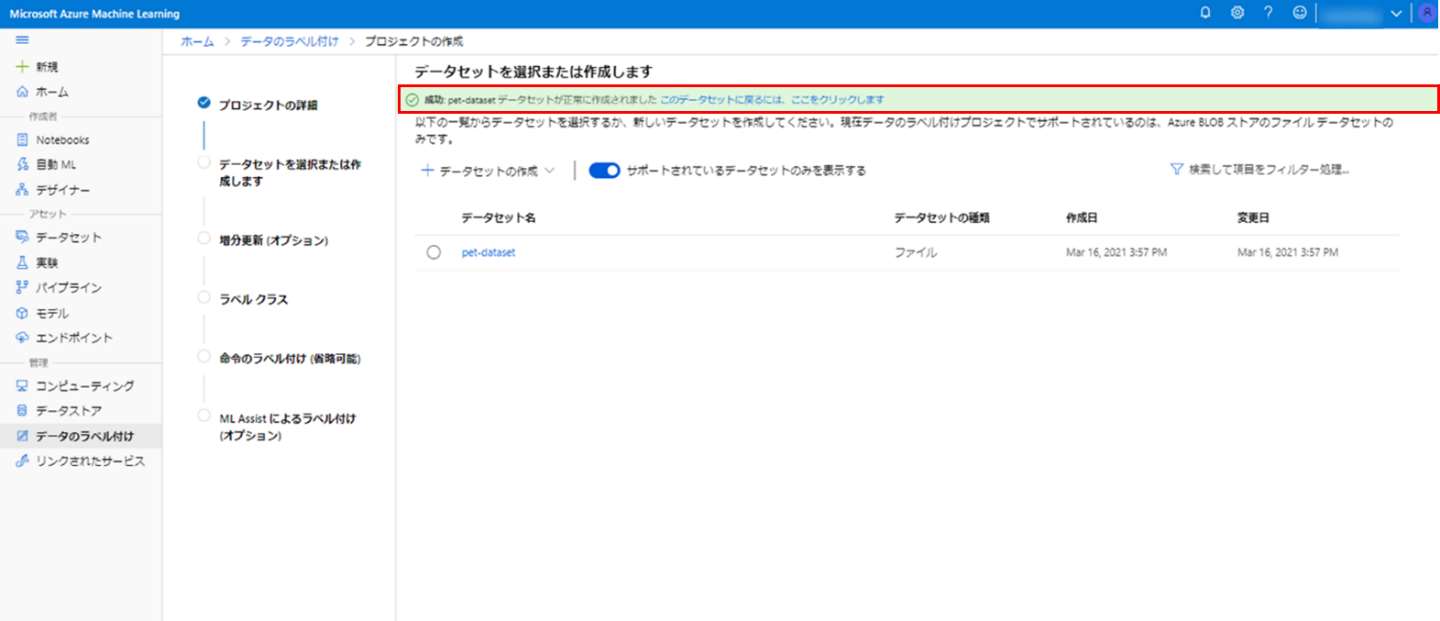Open the help question mark
Viewport: 1440px width, 621px height.
[x=1268, y=13]
